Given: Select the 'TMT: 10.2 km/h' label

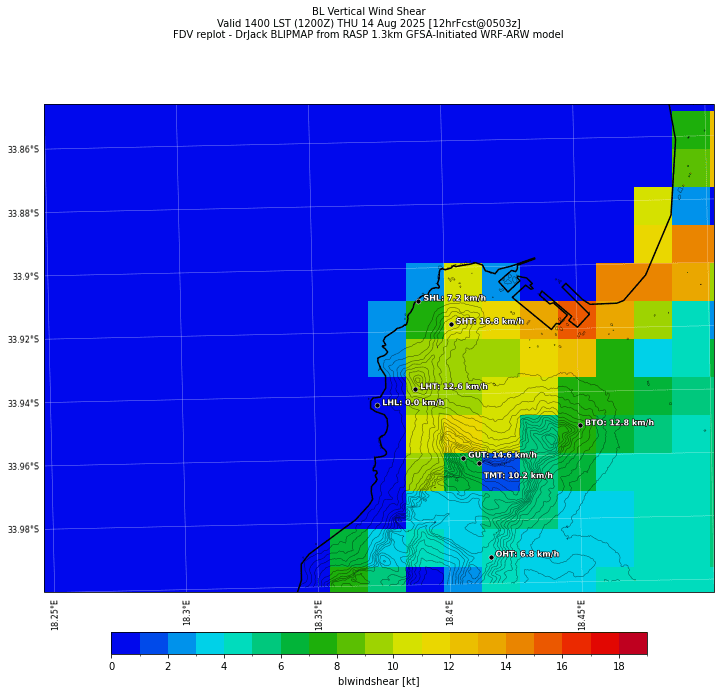Looking at the screenshot, I should (x=518, y=475).
